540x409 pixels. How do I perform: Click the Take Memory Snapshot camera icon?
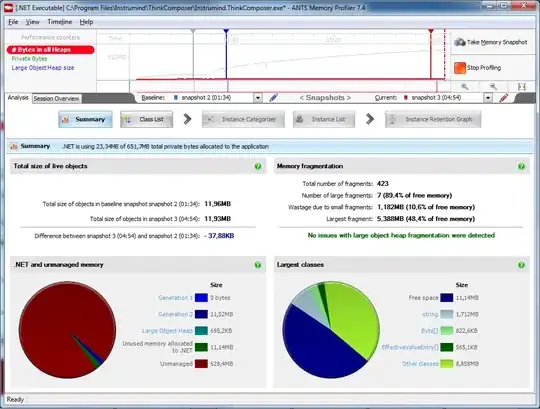pos(460,42)
